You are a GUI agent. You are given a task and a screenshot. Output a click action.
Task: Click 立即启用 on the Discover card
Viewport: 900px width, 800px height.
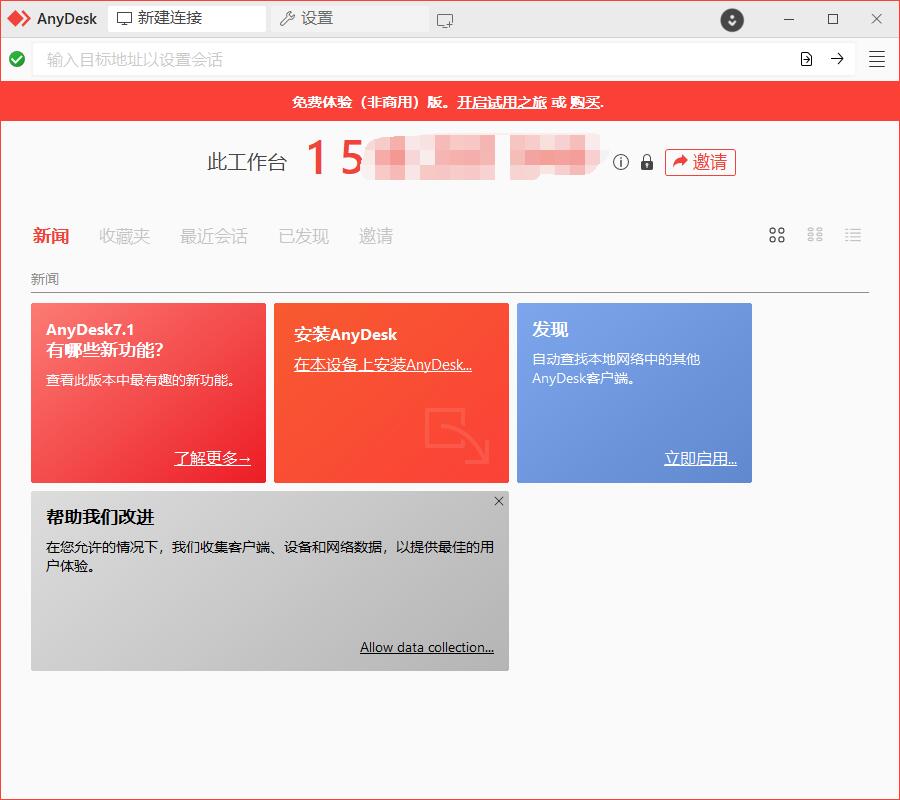tap(700, 459)
